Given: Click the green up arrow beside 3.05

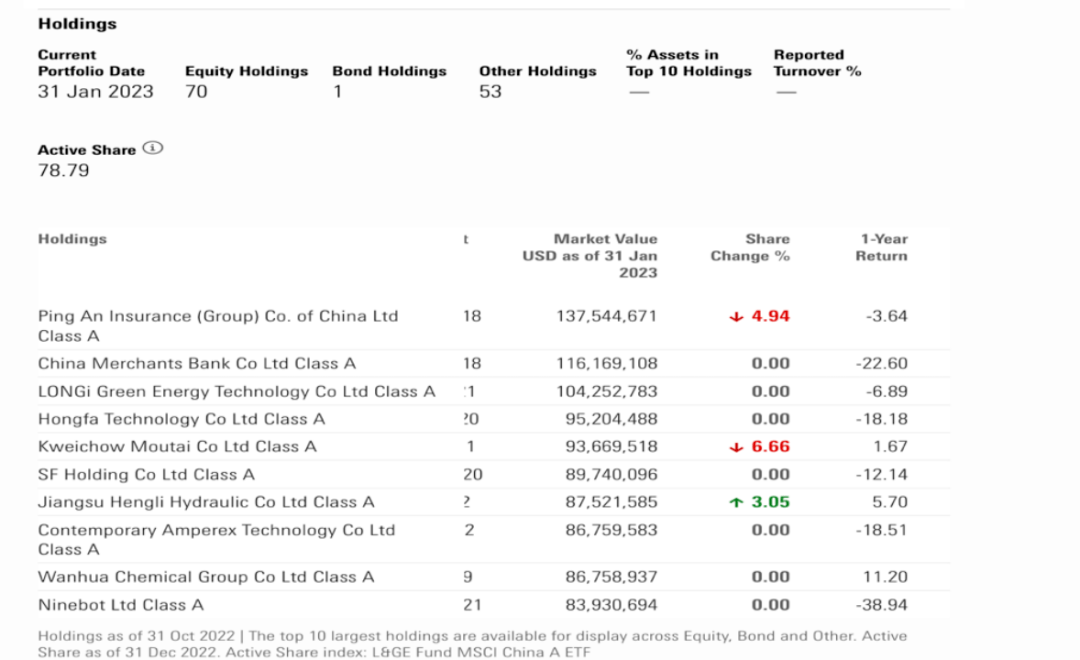Looking at the screenshot, I should [736, 502].
